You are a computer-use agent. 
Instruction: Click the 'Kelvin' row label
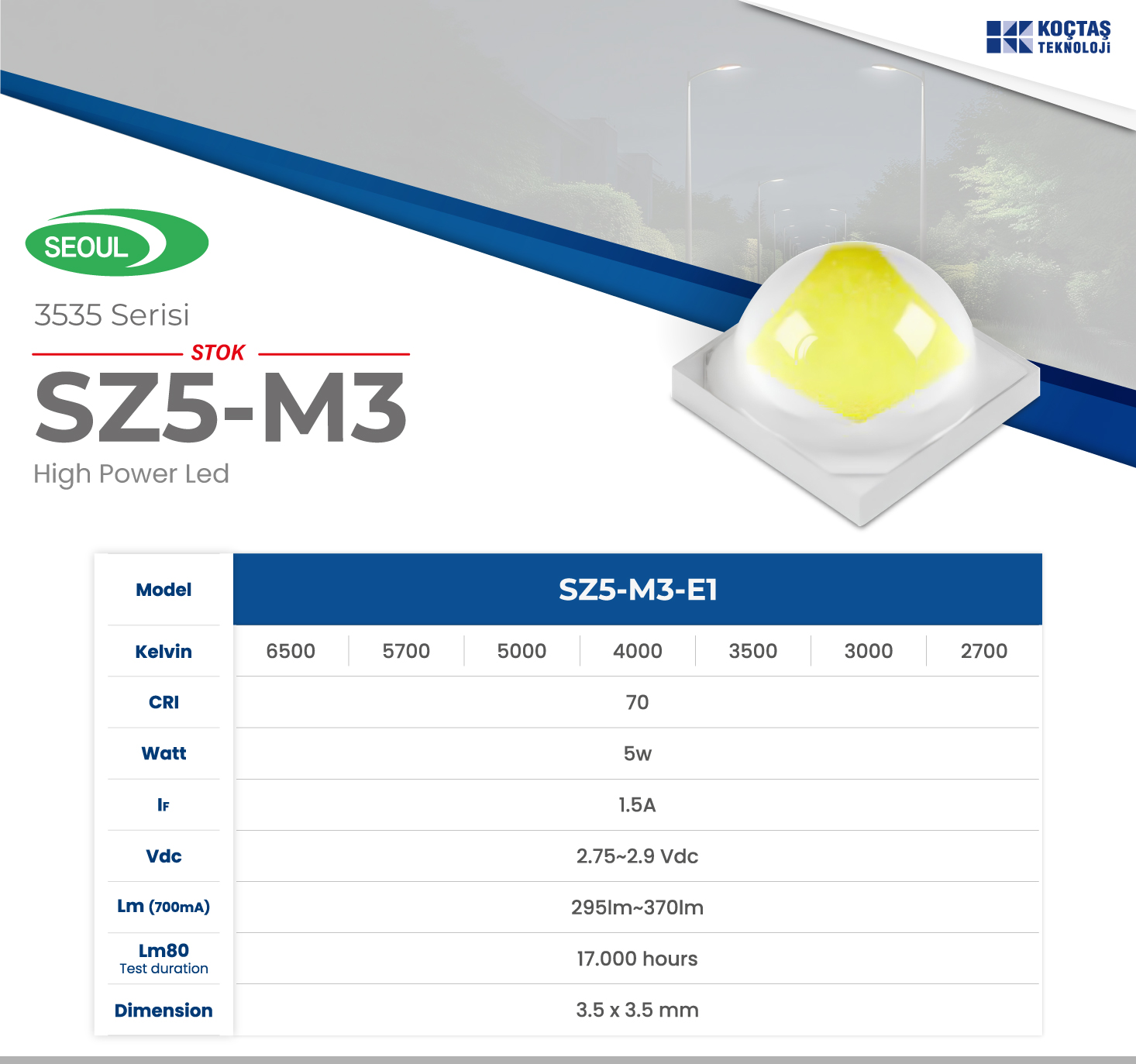click(164, 652)
